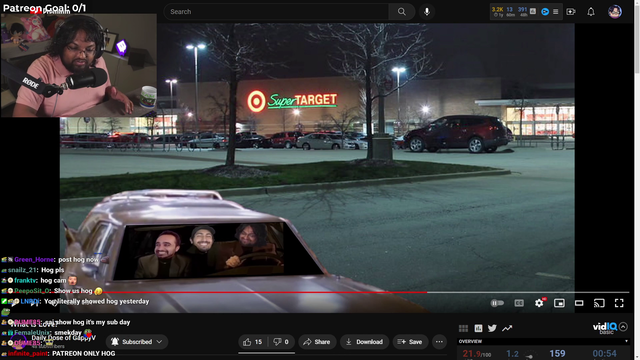640x360 pixels.
Task: Download the video
Action: [x=364, y=342]
